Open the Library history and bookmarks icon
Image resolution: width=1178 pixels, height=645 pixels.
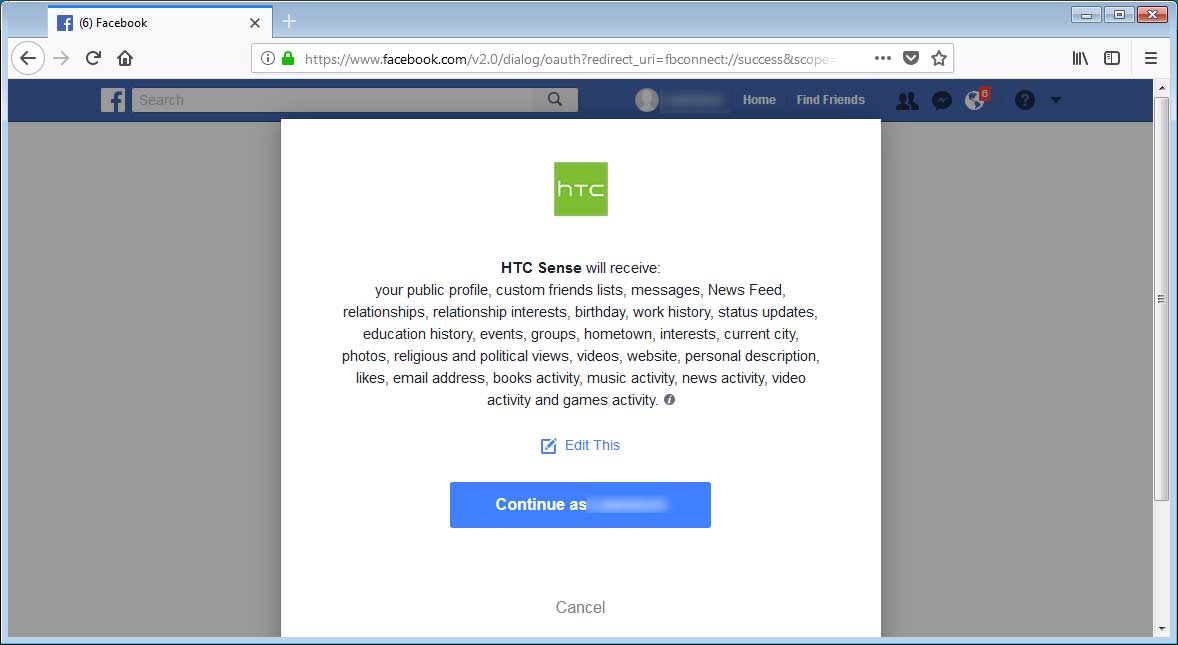tap(1080, 58)
